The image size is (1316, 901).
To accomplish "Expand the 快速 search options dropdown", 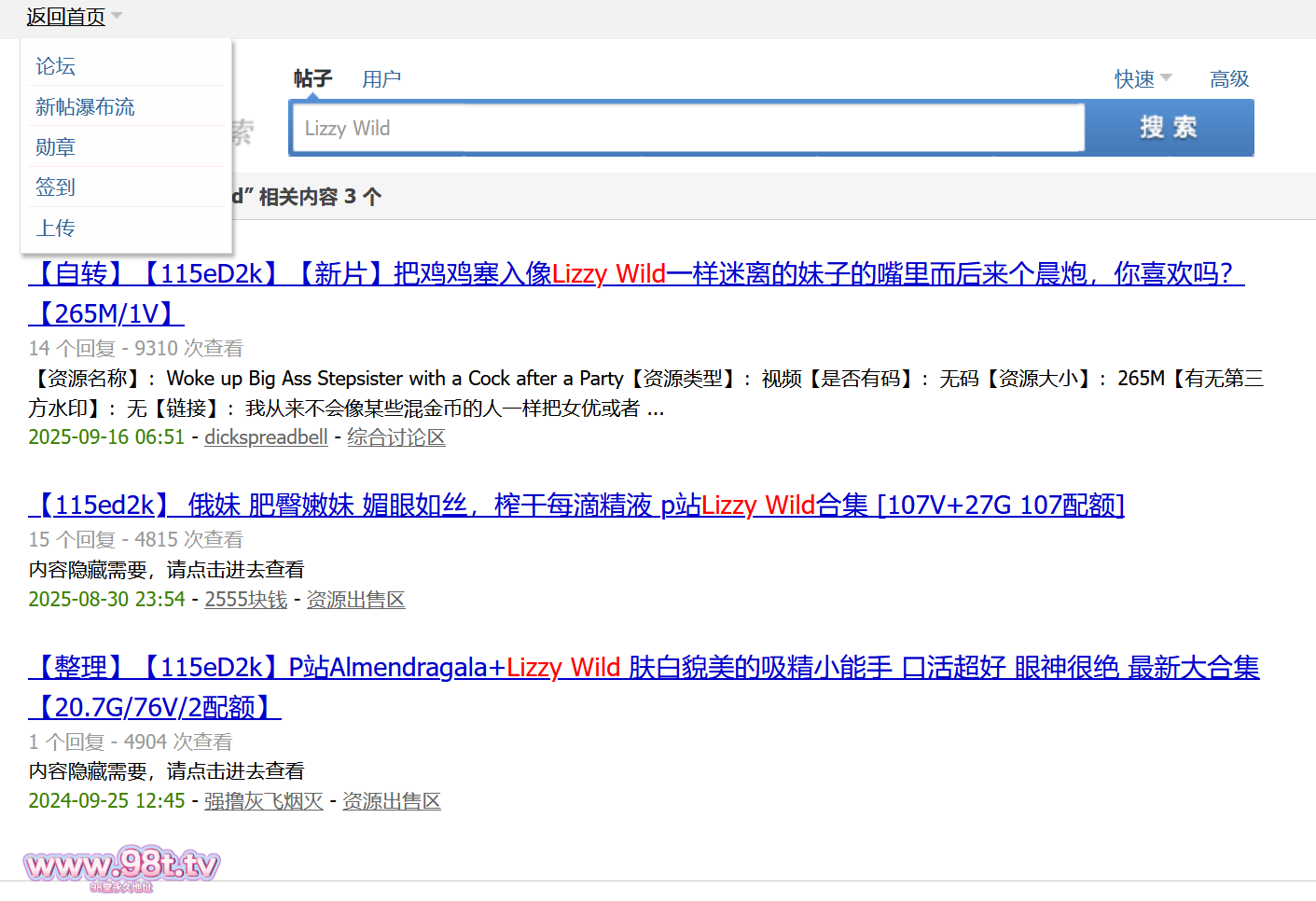I will click(x=1143, y=79).
